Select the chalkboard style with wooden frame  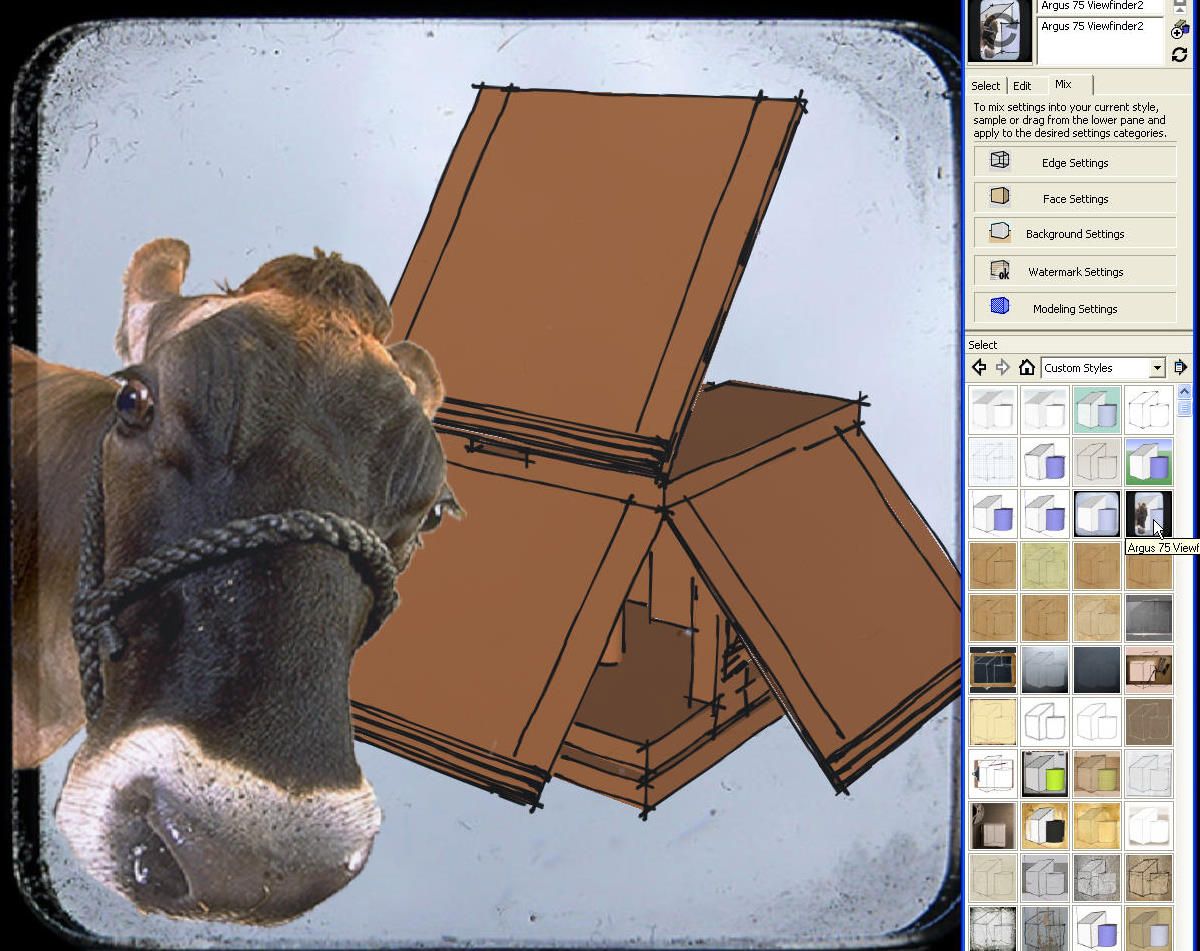(x=993, y=669)
